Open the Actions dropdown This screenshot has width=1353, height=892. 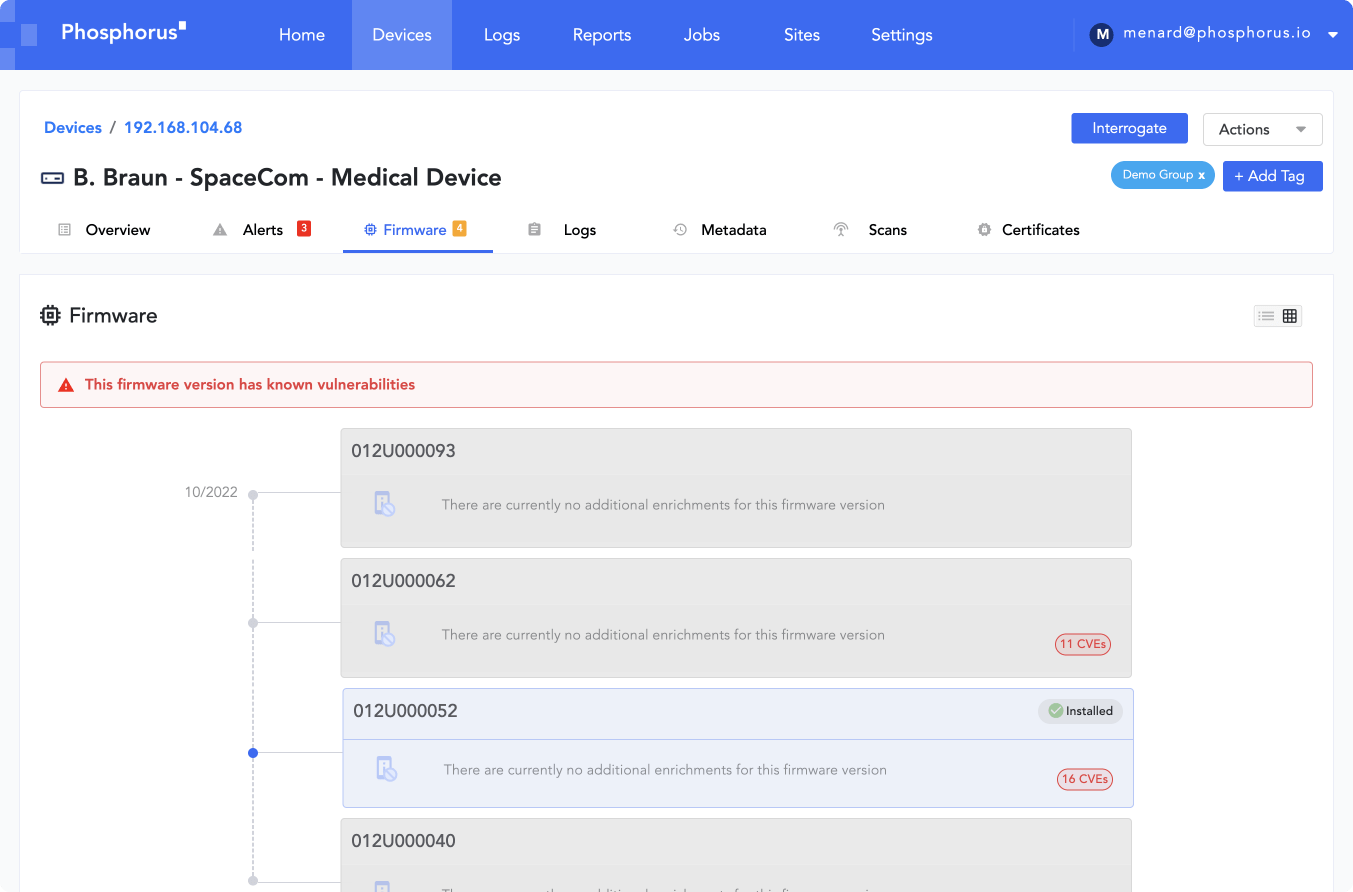click(x=1262, y=129)
